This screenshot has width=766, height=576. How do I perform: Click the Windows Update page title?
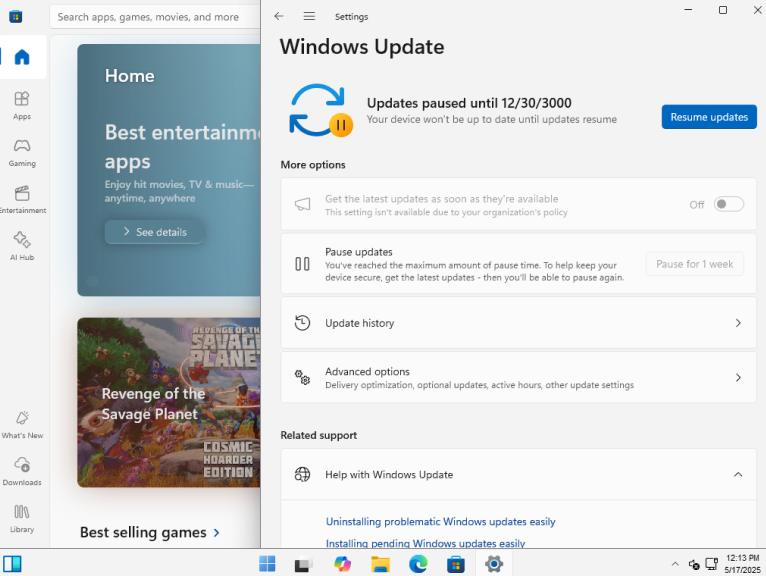click(x=362, y=47)
